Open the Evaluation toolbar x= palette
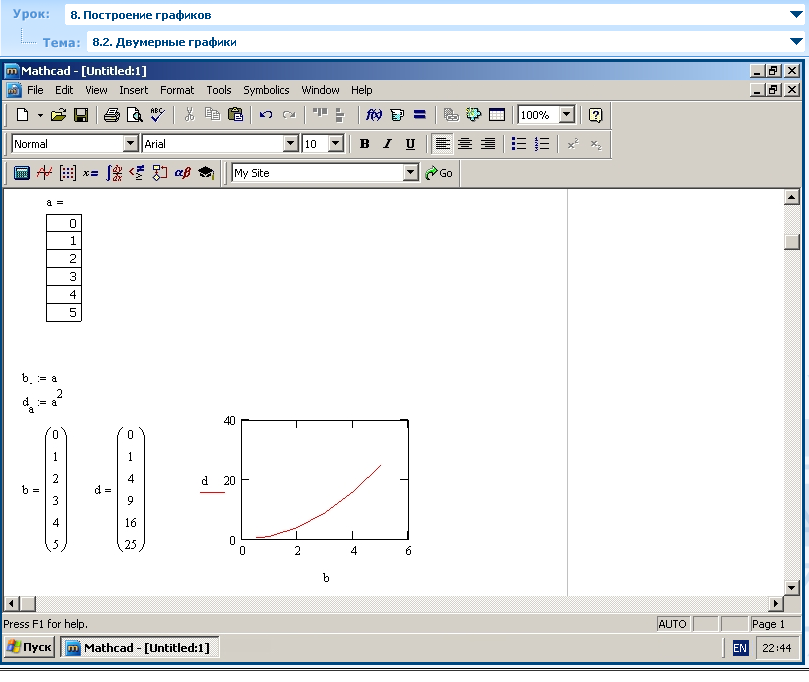 (91, 173)
